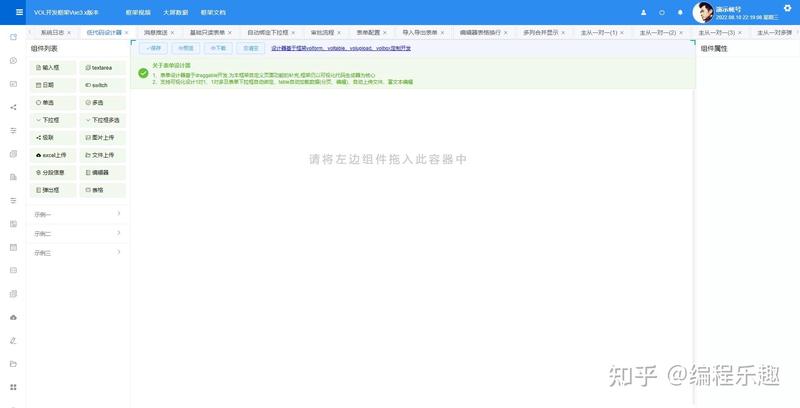This screenshot has height=408, width=800.
Task: Select the 单选 radio component
Action: click(53, 103)
